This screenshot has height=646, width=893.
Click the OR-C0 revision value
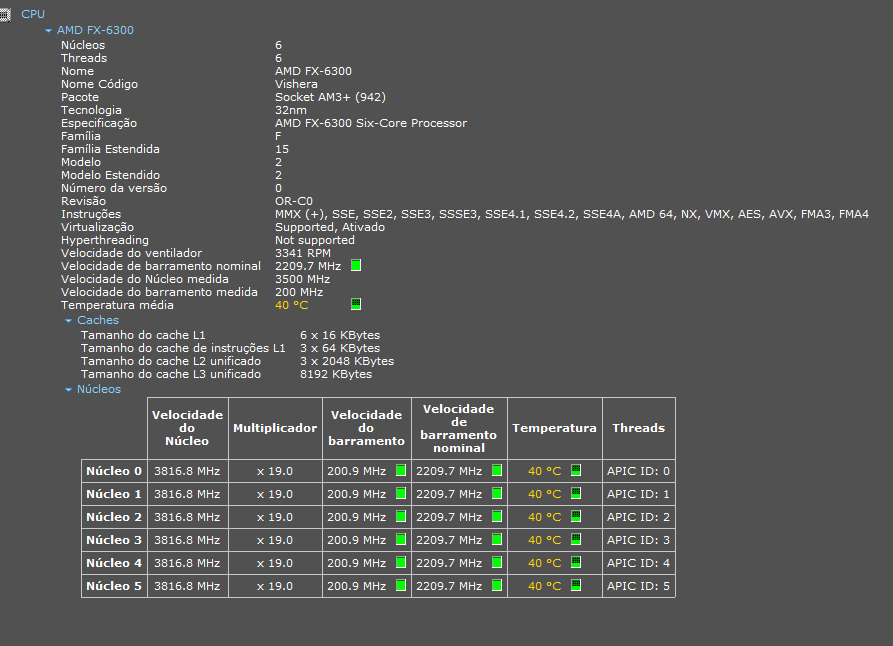[x=294, y=202]
